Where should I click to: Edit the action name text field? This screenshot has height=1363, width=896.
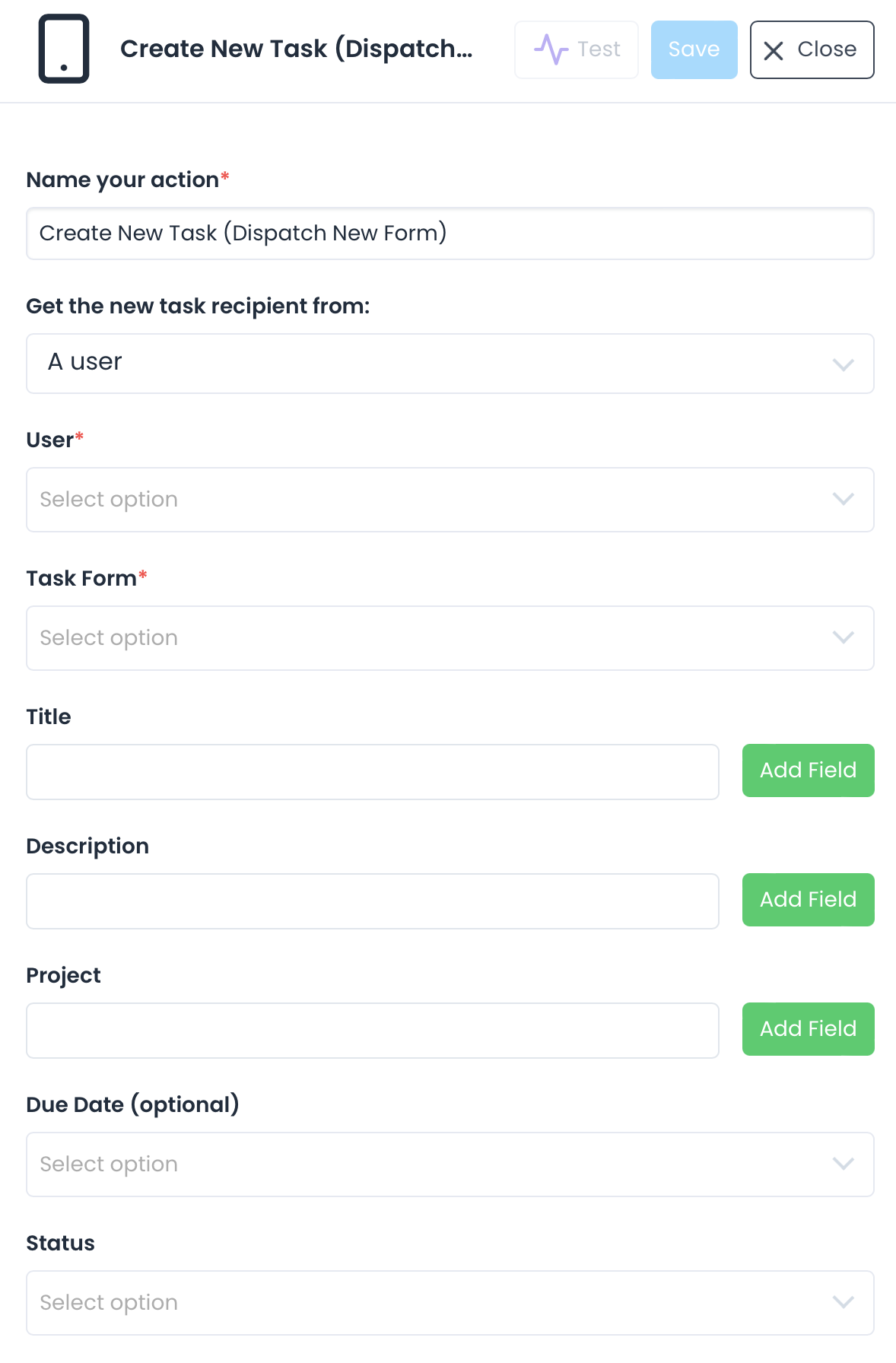pyautogui.click(x=450, y=234)
